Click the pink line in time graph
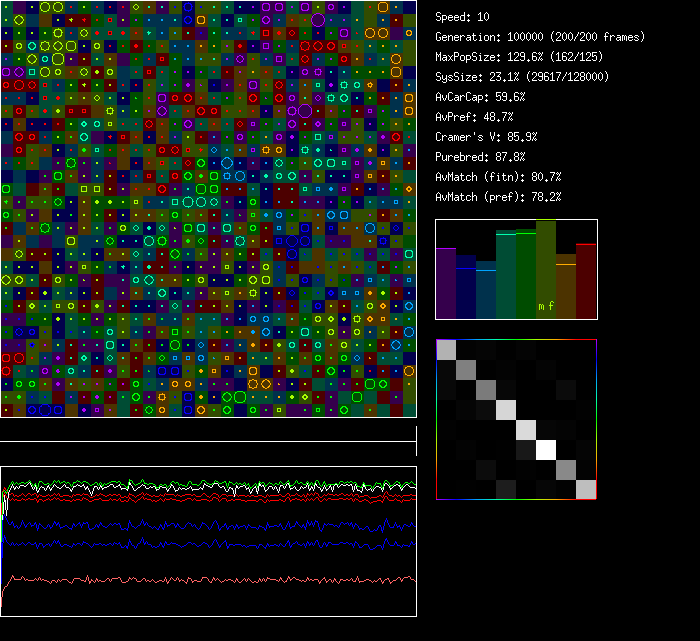This screenshot has height=641, width=700. coord(200,579)
